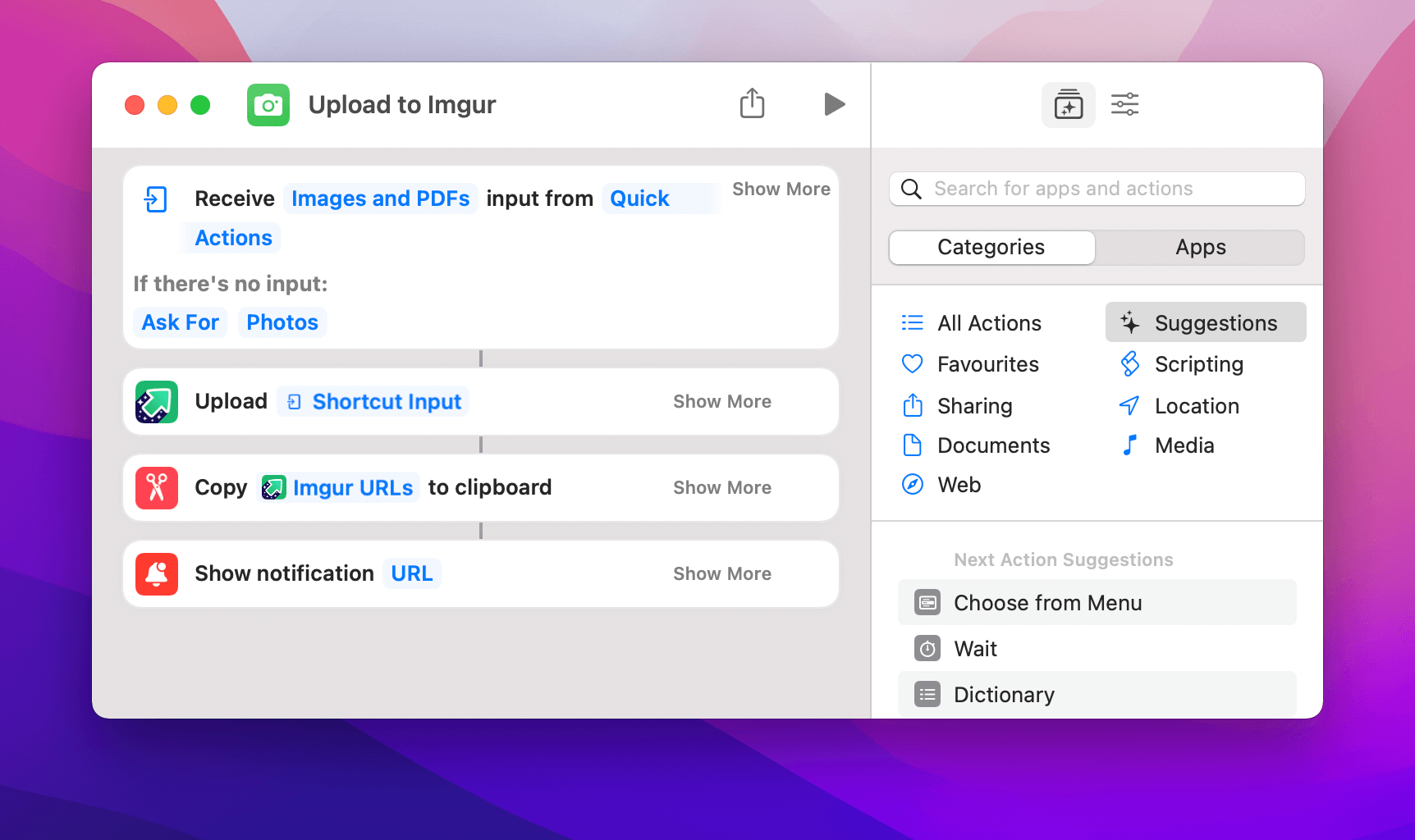Open the Media category

pos(1184,445)
